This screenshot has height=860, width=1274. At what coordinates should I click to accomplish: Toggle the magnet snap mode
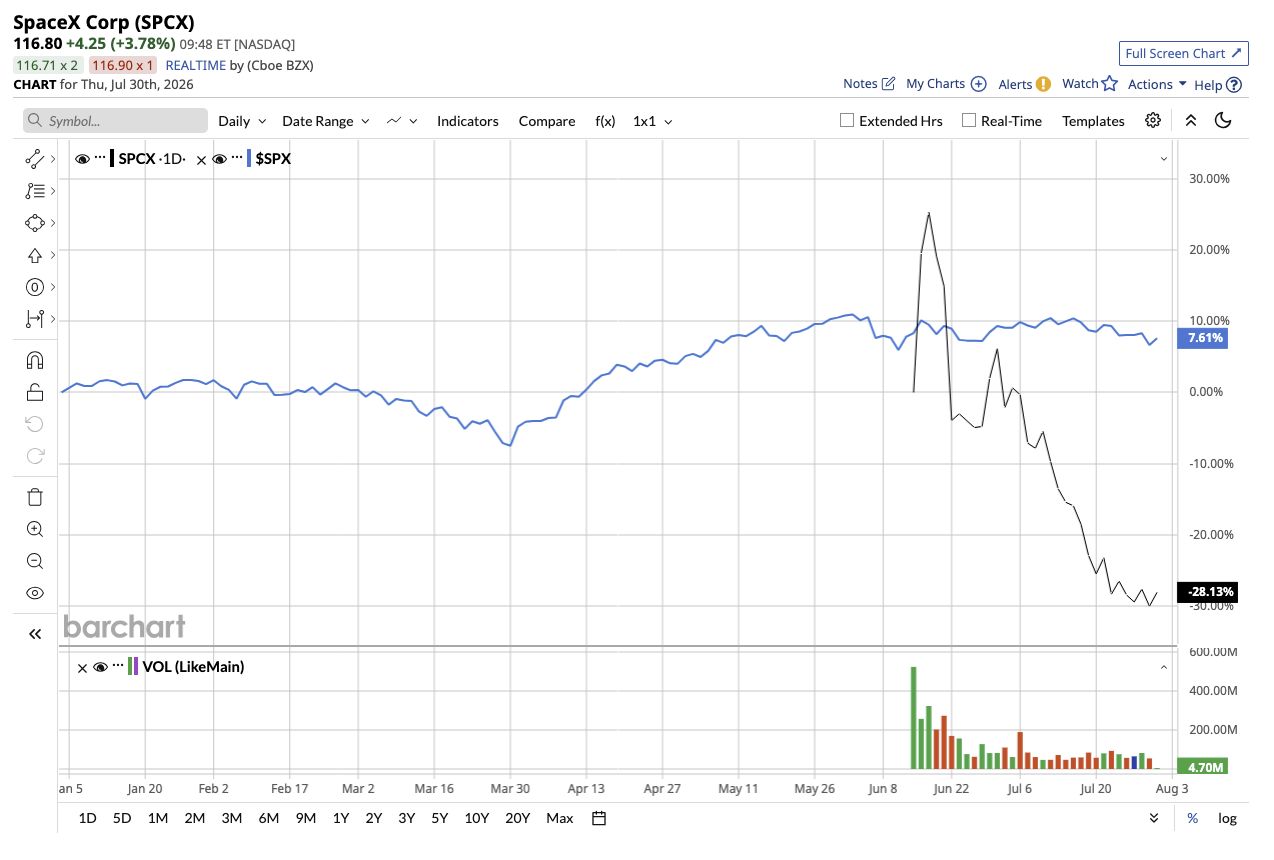point(35,360)
